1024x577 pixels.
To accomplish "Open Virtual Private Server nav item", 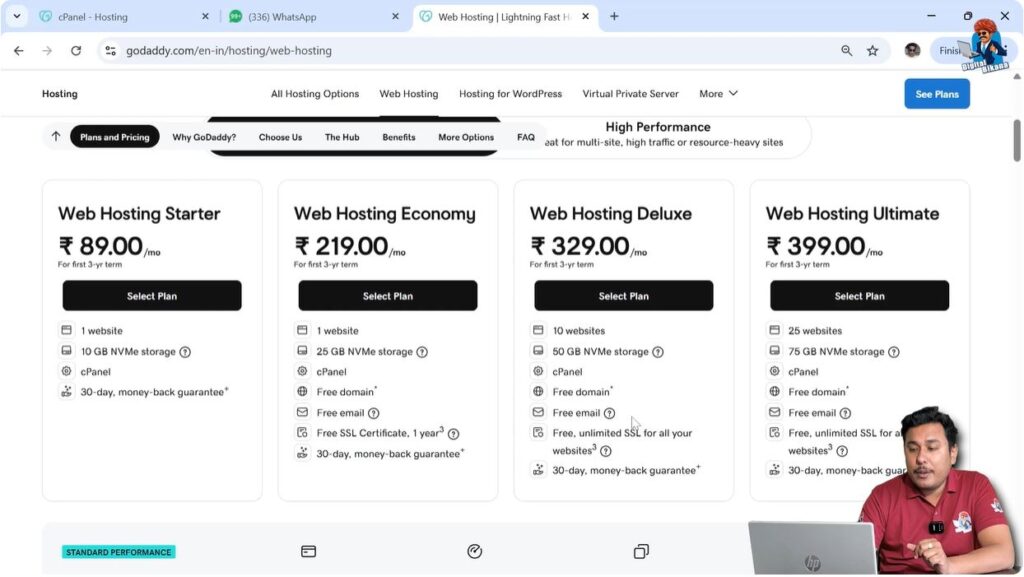I will [x=630, y=93].
